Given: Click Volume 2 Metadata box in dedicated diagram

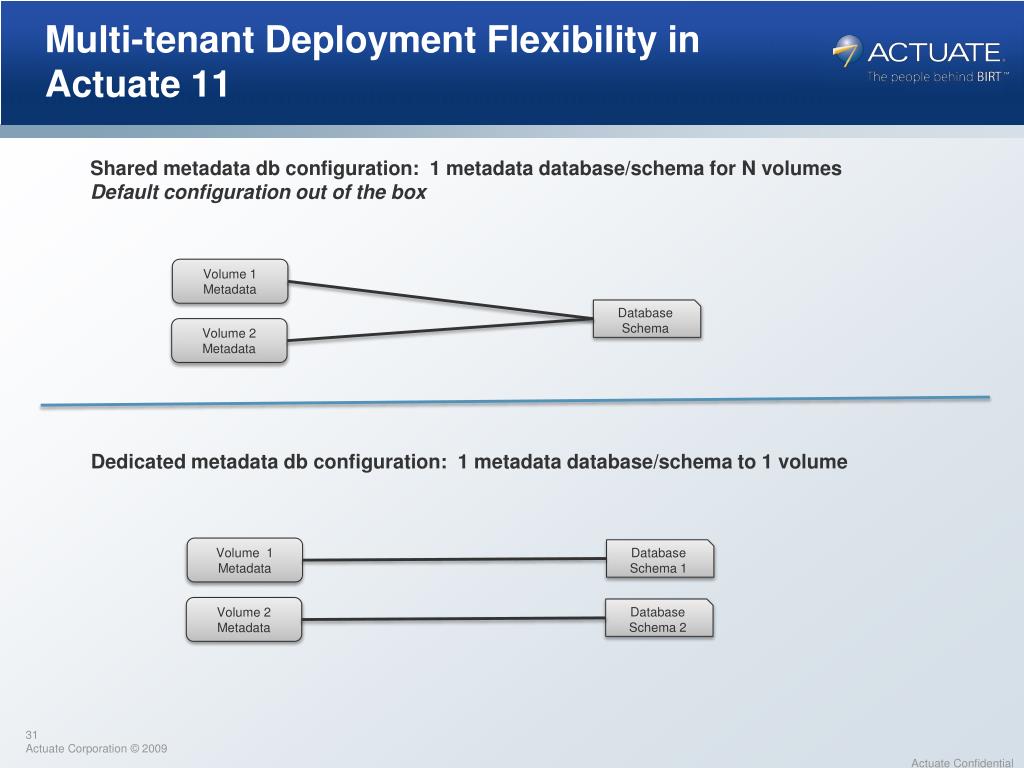Looking at the screenshot, I should coord(244,620).
